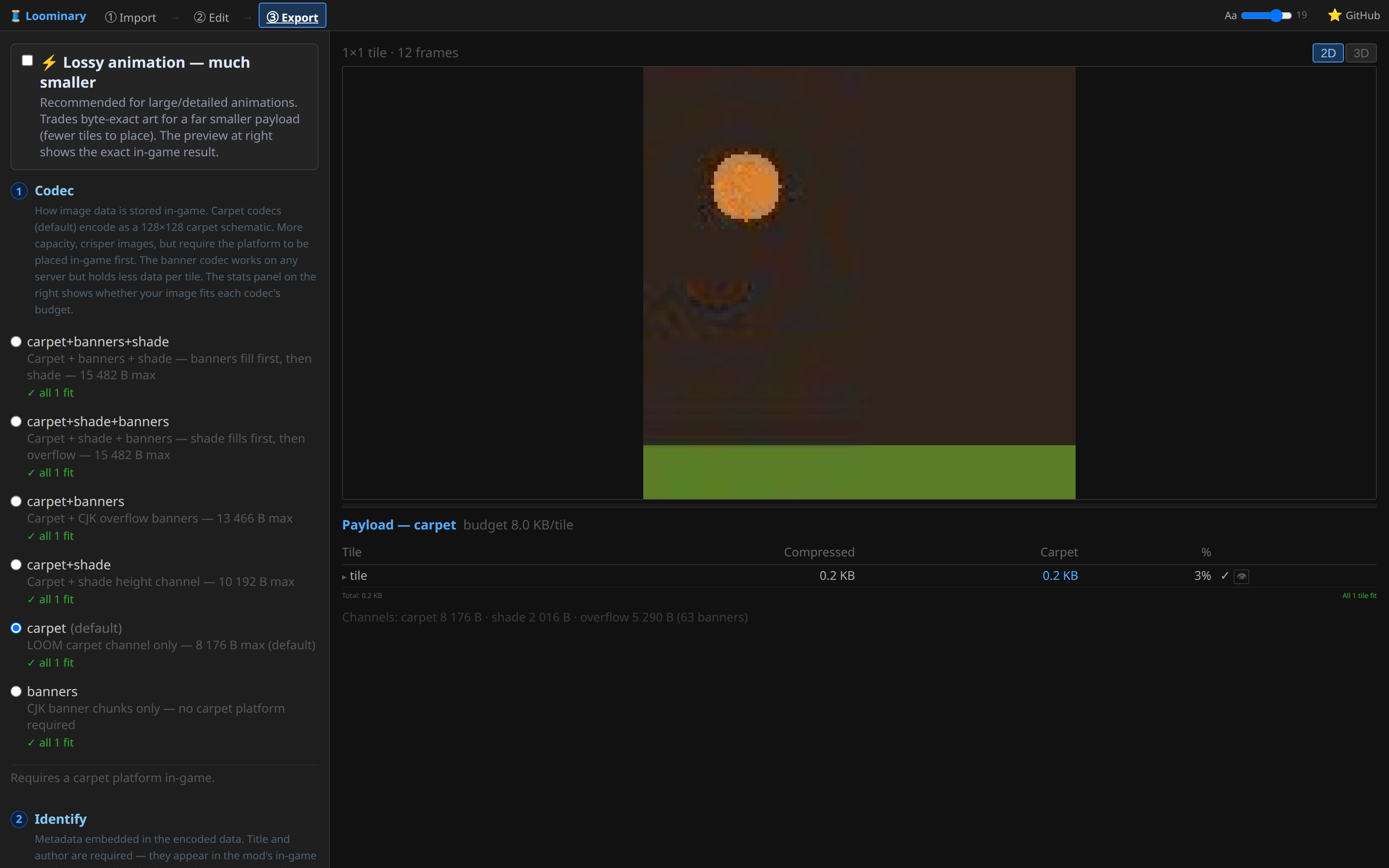The image size is (1389, 868).
Task: Click the Codec section heading
Action: pyautogui.click(x=54, y=191)
